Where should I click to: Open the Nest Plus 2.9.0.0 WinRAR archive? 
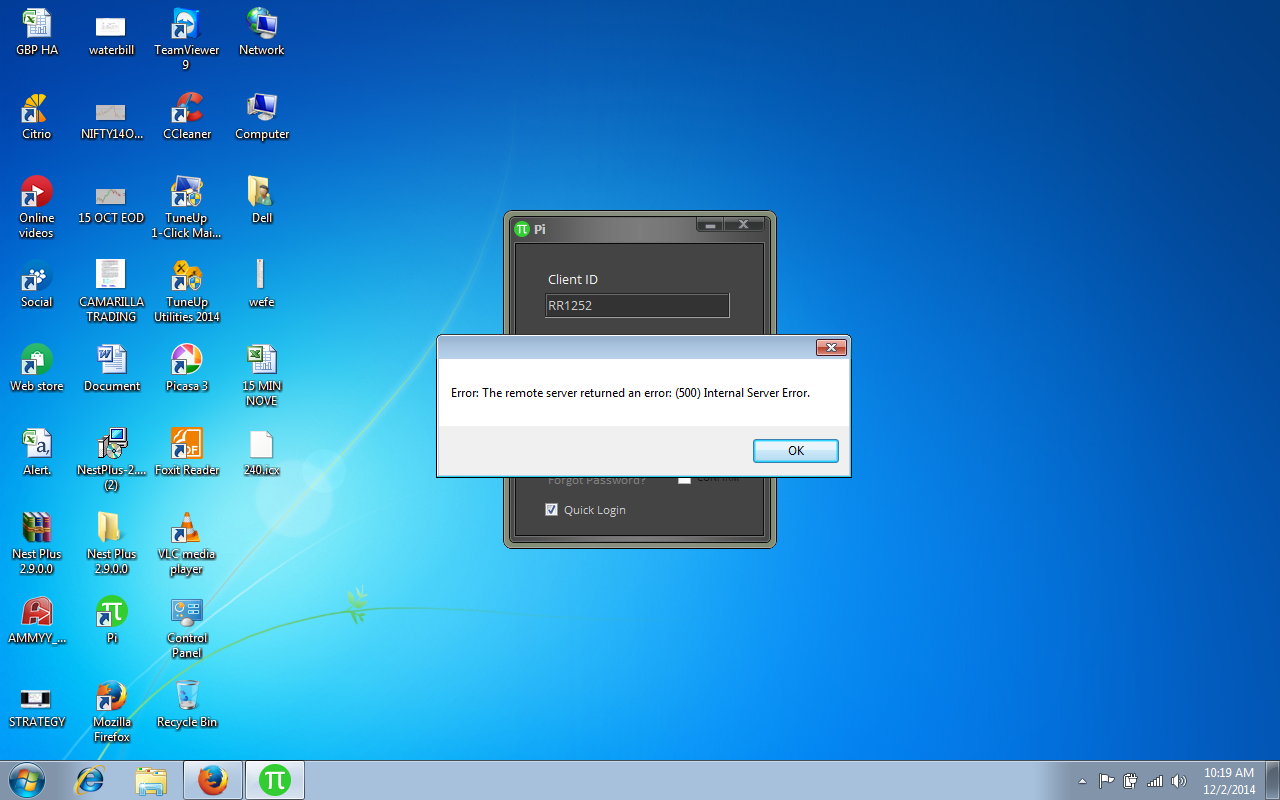(37, 544)
